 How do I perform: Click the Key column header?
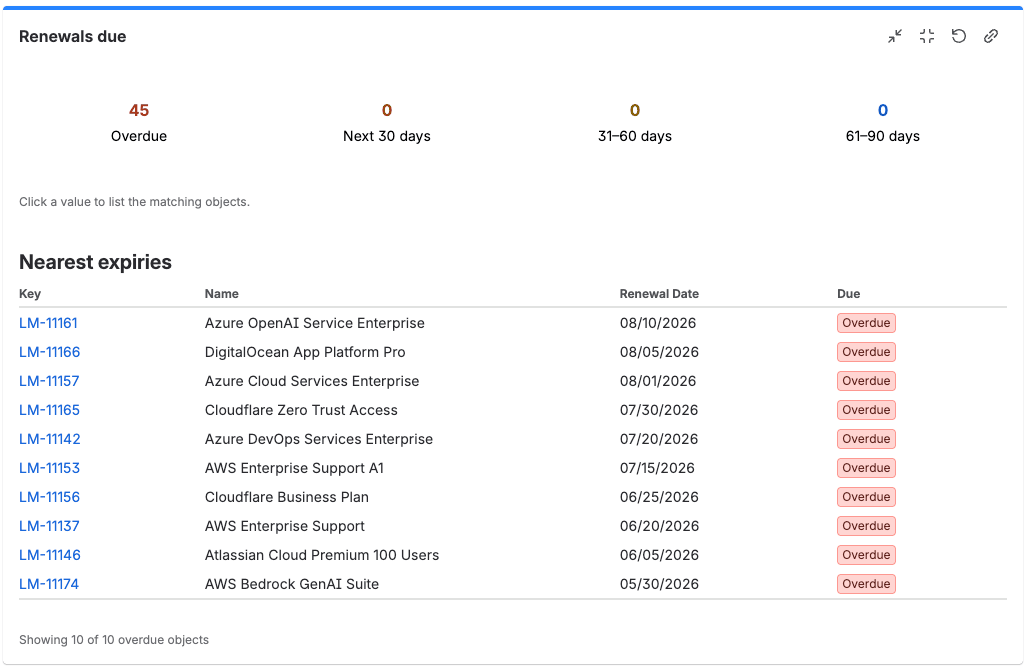click(30, 294)
